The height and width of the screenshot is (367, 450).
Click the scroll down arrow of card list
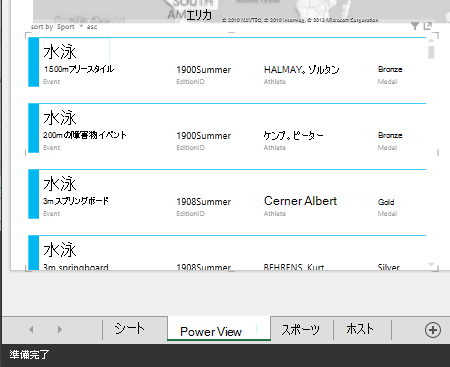pyautogui.click(x=431, y=264)
